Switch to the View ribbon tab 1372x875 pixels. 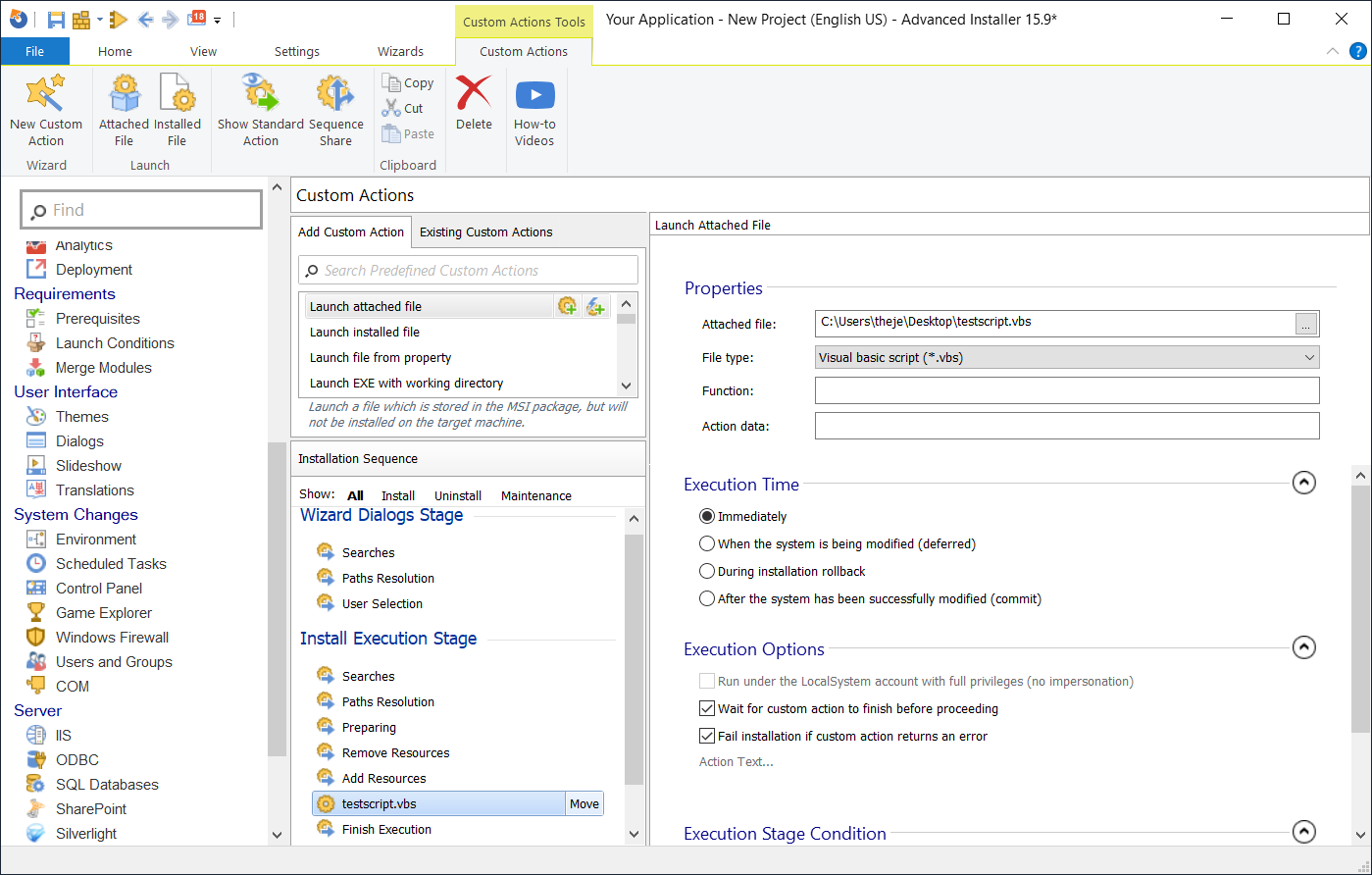click(x=203, y=51)
